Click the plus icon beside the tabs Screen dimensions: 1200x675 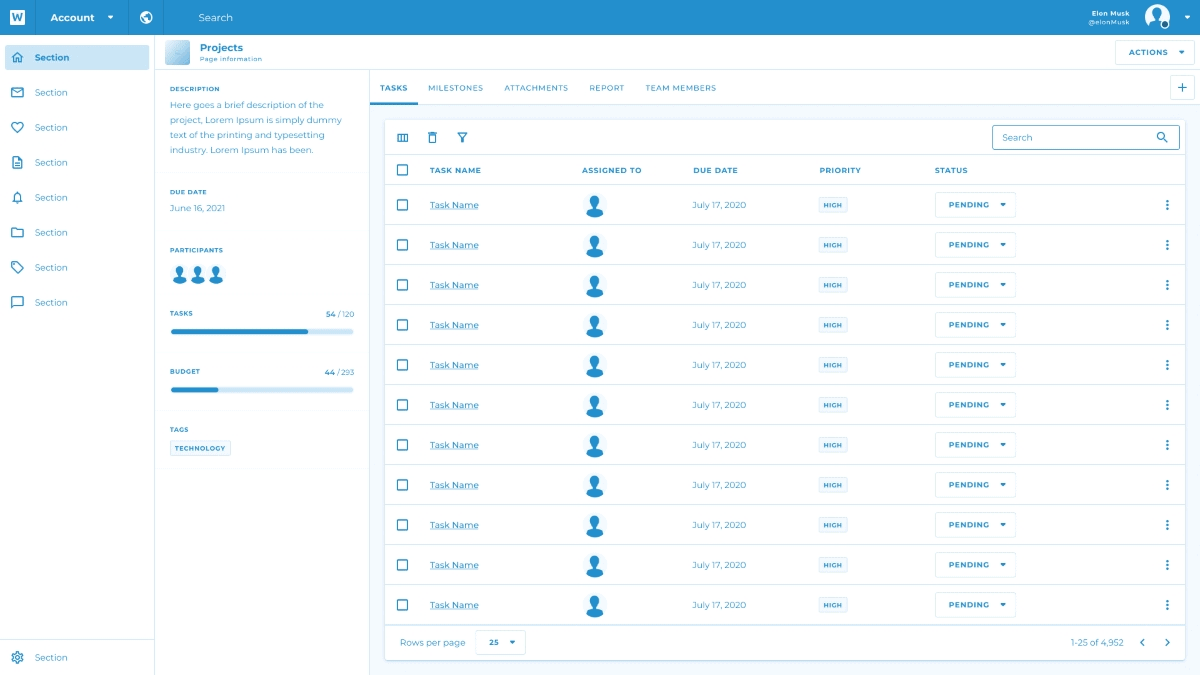[1182, 88]
